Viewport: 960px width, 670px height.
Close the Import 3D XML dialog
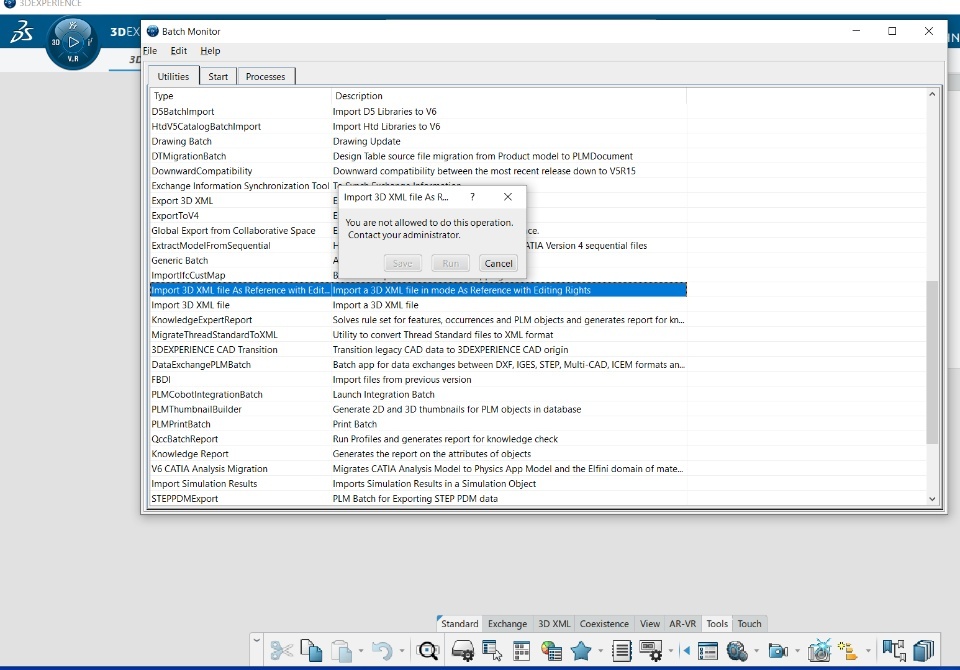pyautogui.click(x=508, y=197)
